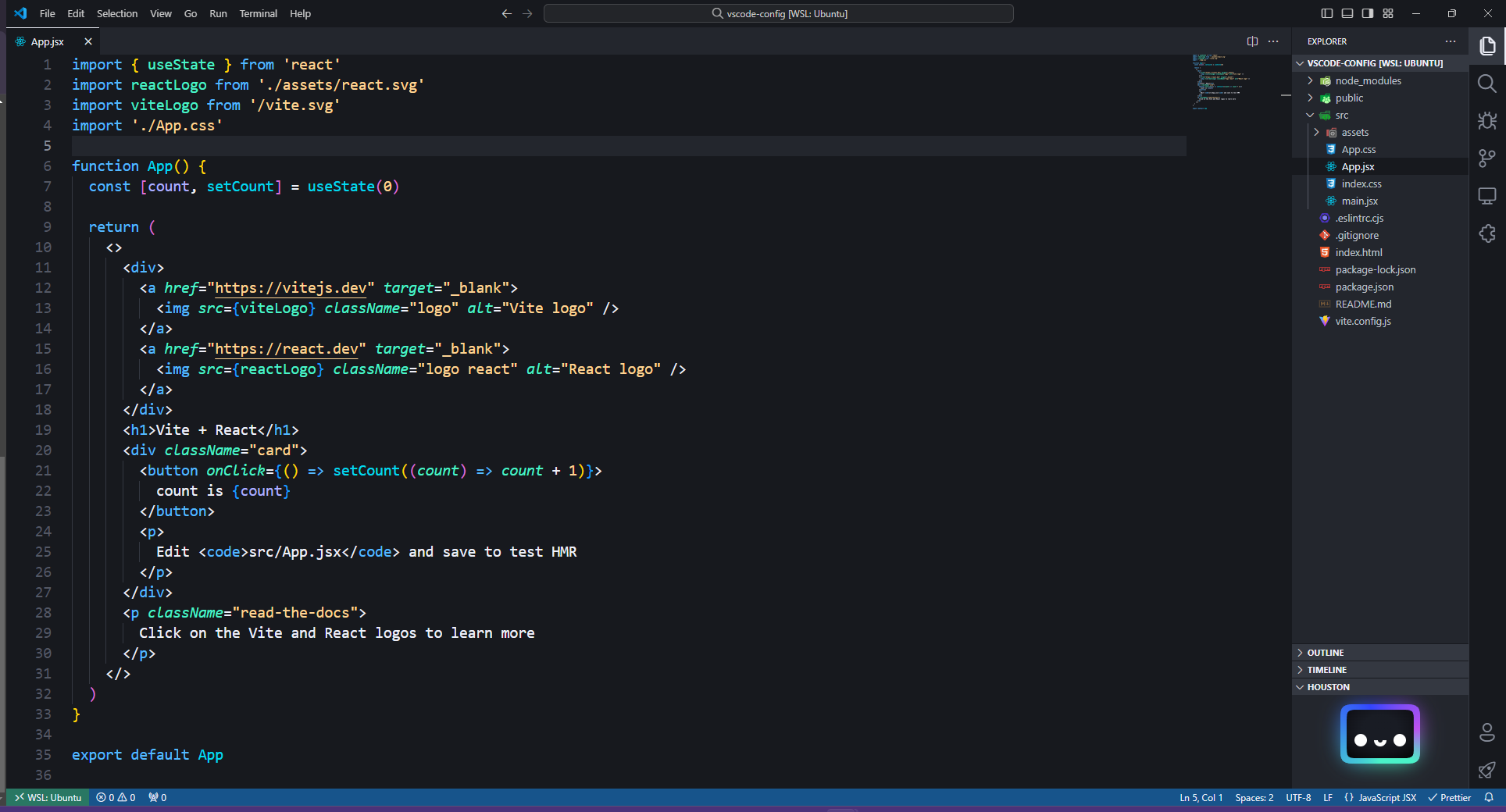Image resolution: width=1506 pixels, height=812 pixels.
Task: Collapse the src folder
Action: click(1341, 116)
